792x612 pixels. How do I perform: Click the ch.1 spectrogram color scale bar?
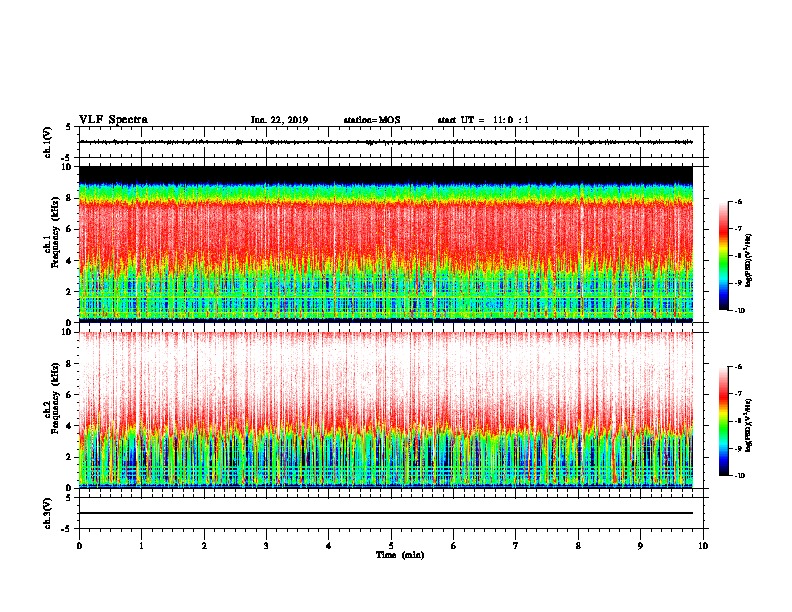point(724,256)
